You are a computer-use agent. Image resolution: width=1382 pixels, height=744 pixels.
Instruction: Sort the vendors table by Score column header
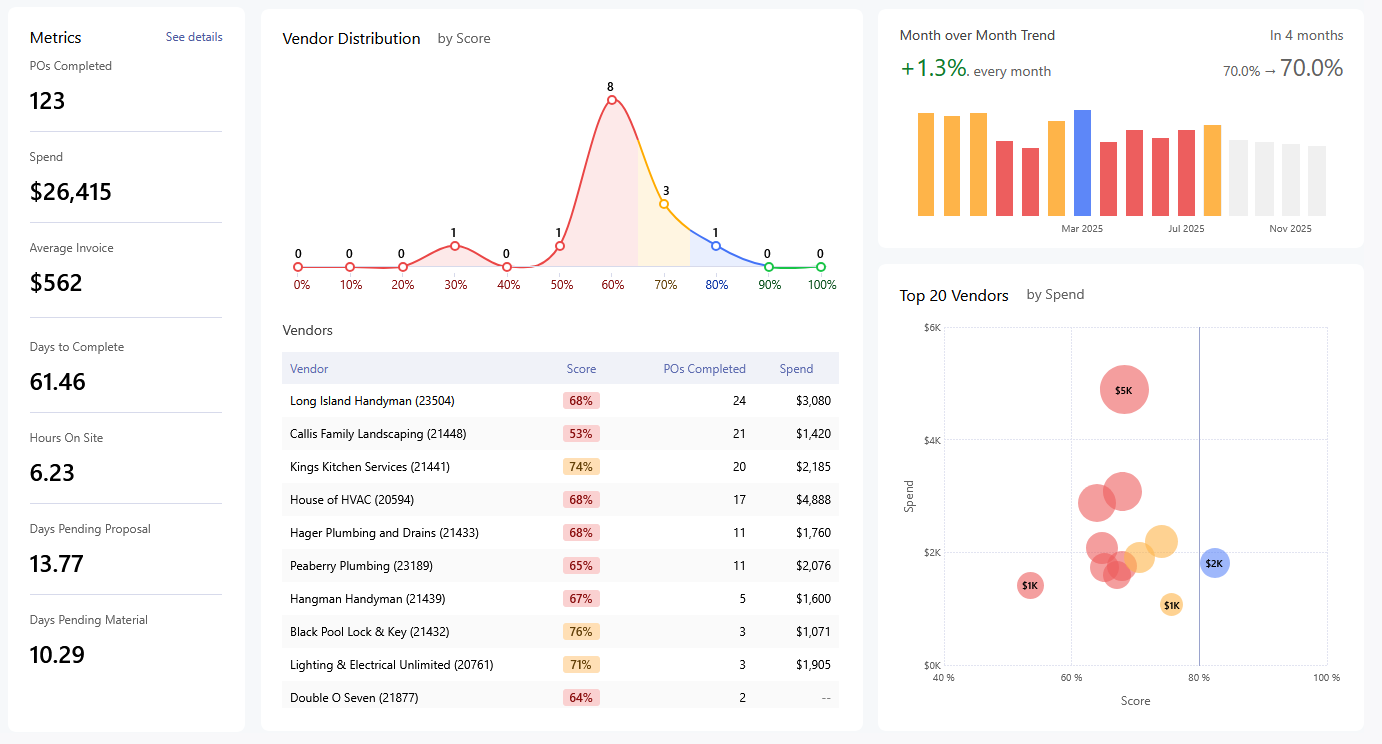[581, 369]
